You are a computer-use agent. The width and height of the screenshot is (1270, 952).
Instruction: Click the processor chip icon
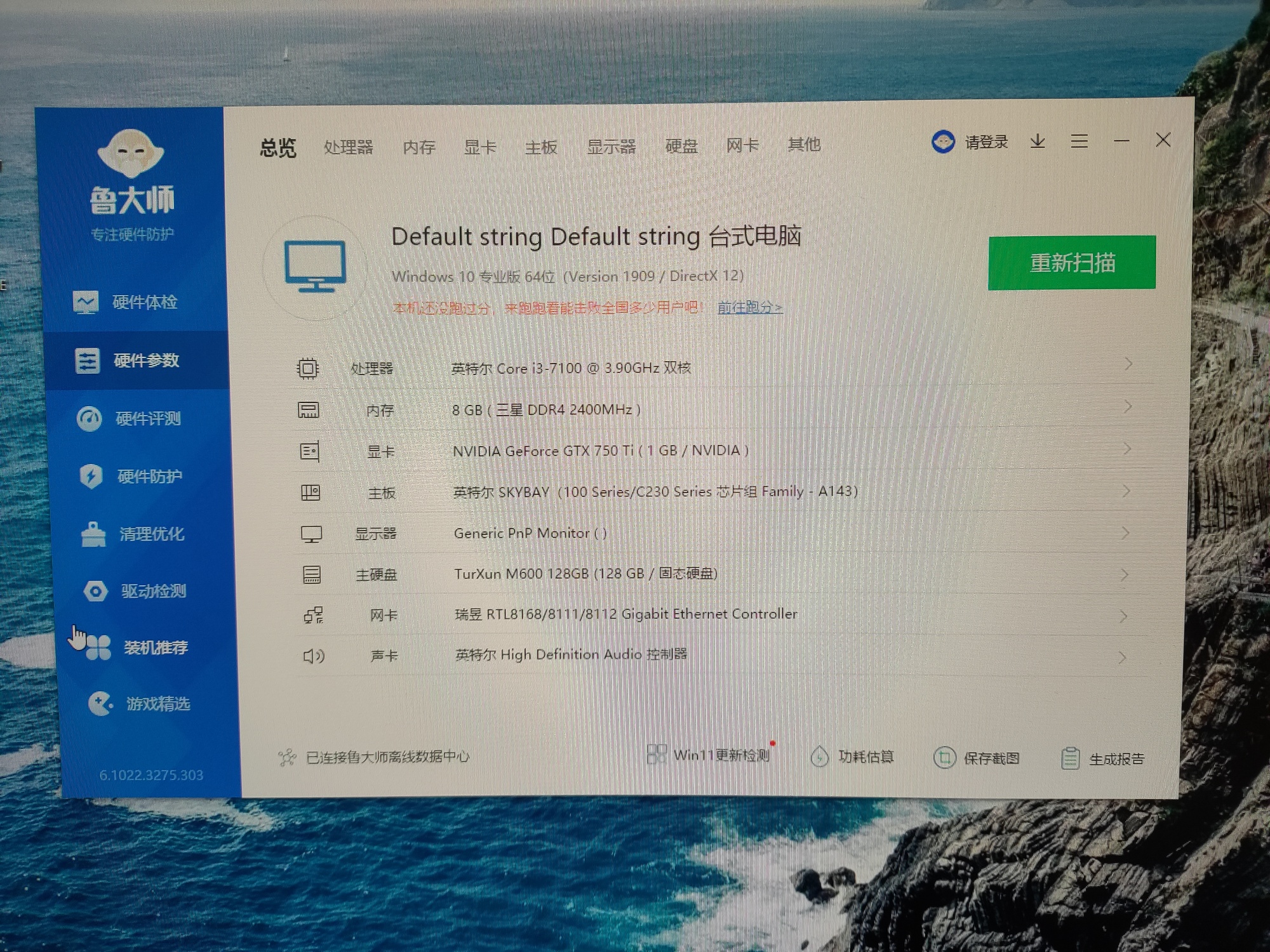[307, 368]
